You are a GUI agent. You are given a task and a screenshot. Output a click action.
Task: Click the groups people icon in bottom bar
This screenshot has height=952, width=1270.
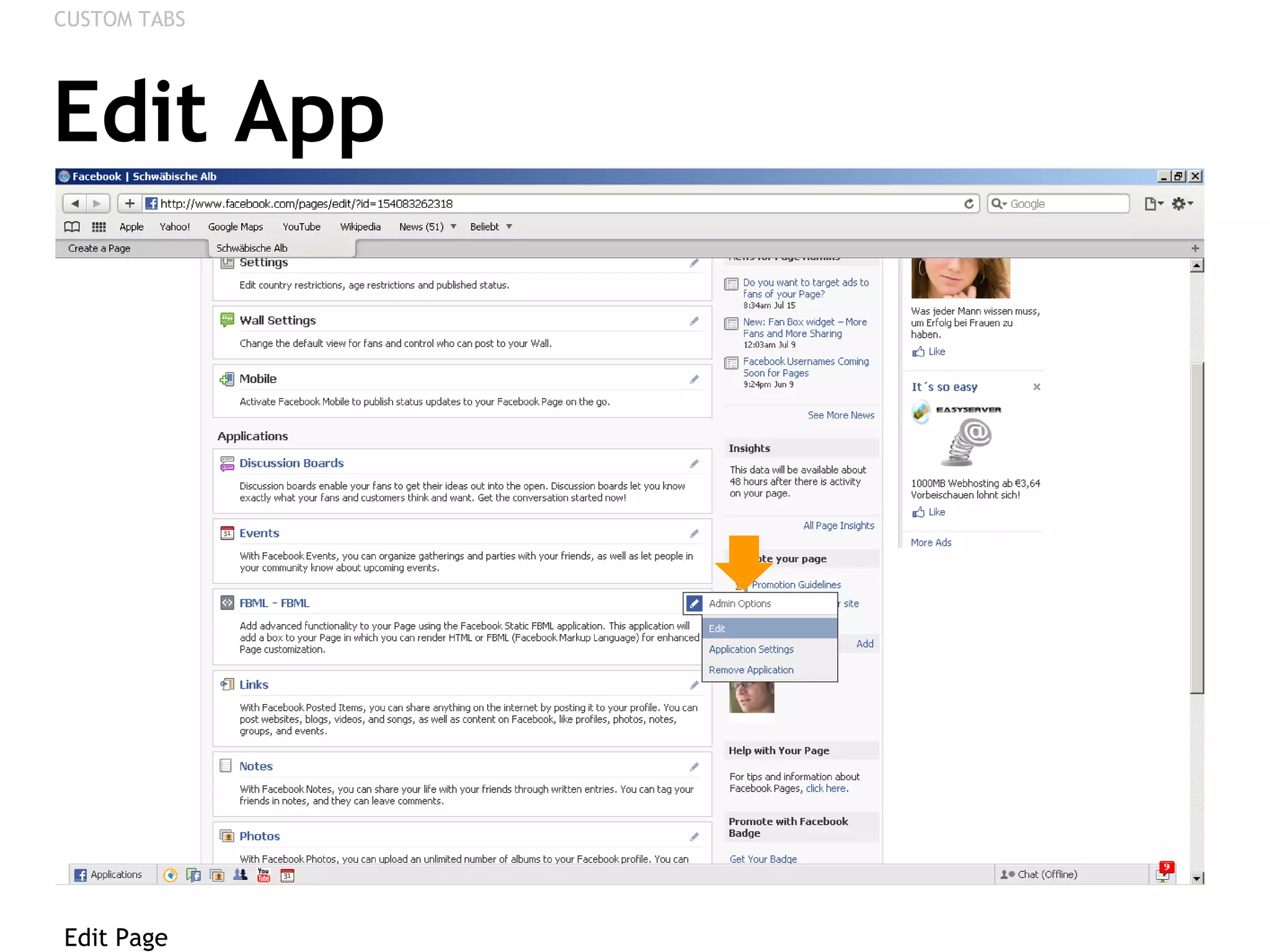[x=240, y=875]
